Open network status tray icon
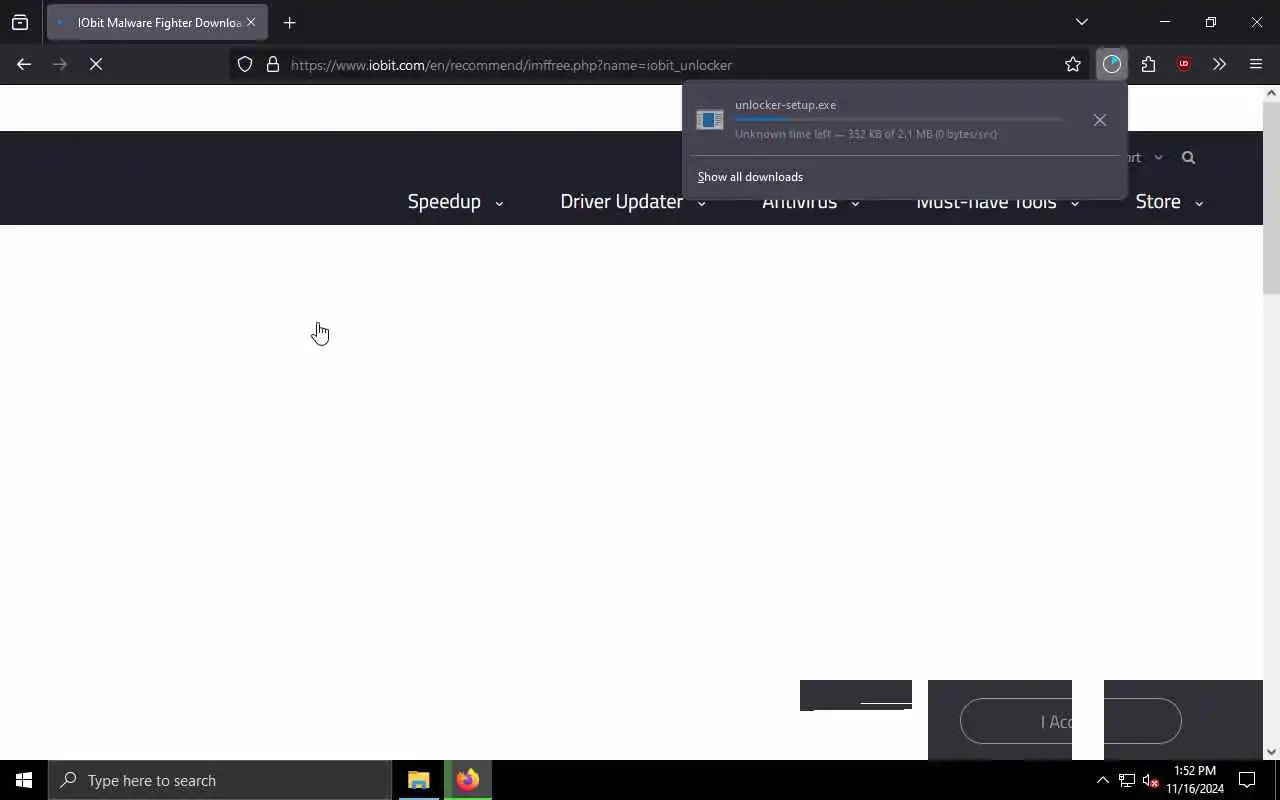This screenshot has height=800, width=1280. (1127, 780)
